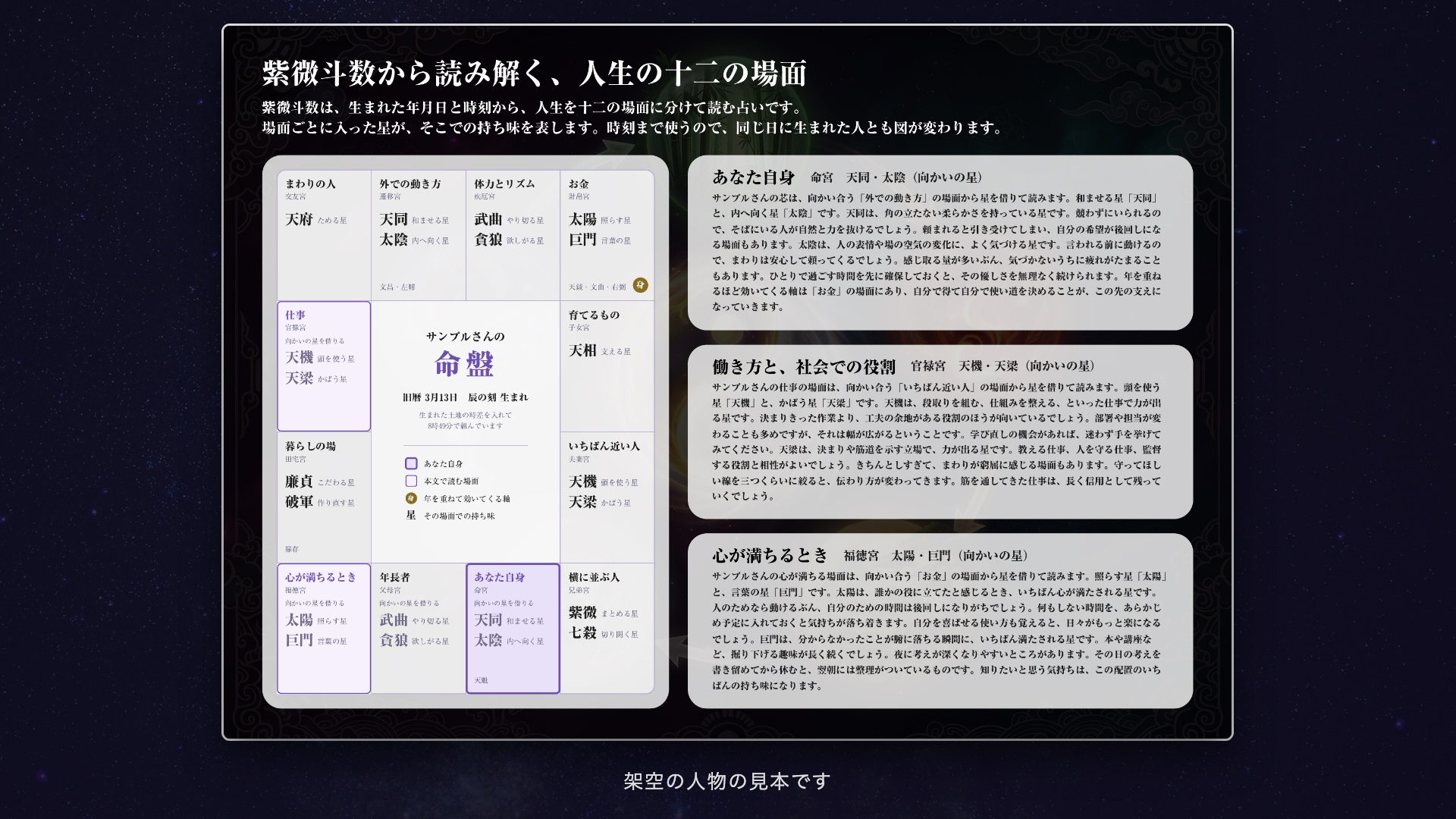Click 太陰 in the 外での動き方 cell

(x=394, y=240)
